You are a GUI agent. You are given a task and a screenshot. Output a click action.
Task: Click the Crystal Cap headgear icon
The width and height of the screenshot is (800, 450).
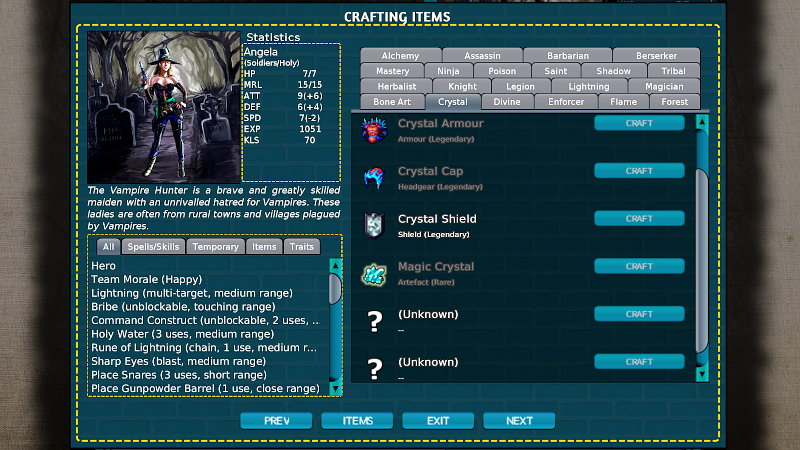click(375, 178)
